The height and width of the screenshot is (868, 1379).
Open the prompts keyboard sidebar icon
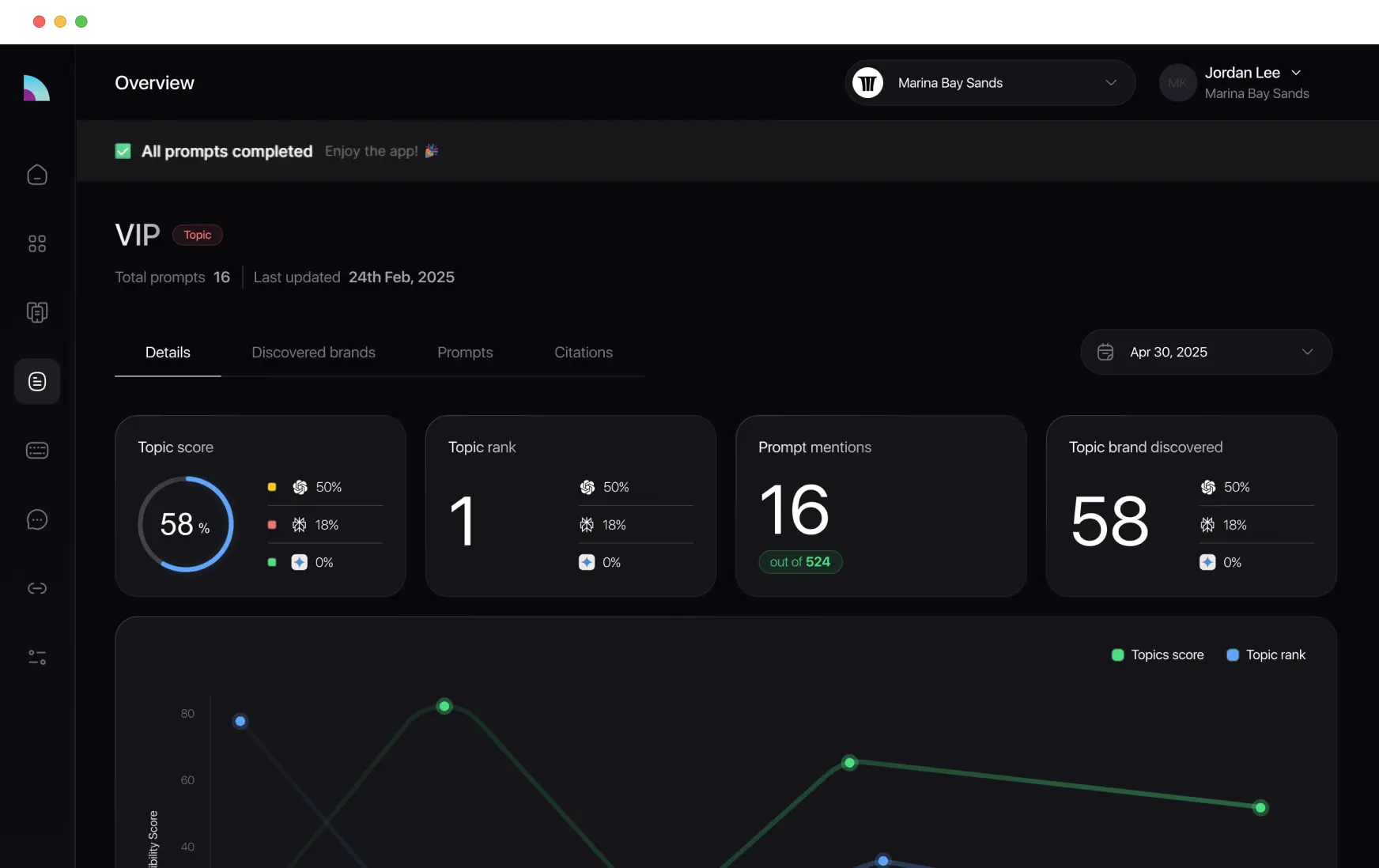37,451
